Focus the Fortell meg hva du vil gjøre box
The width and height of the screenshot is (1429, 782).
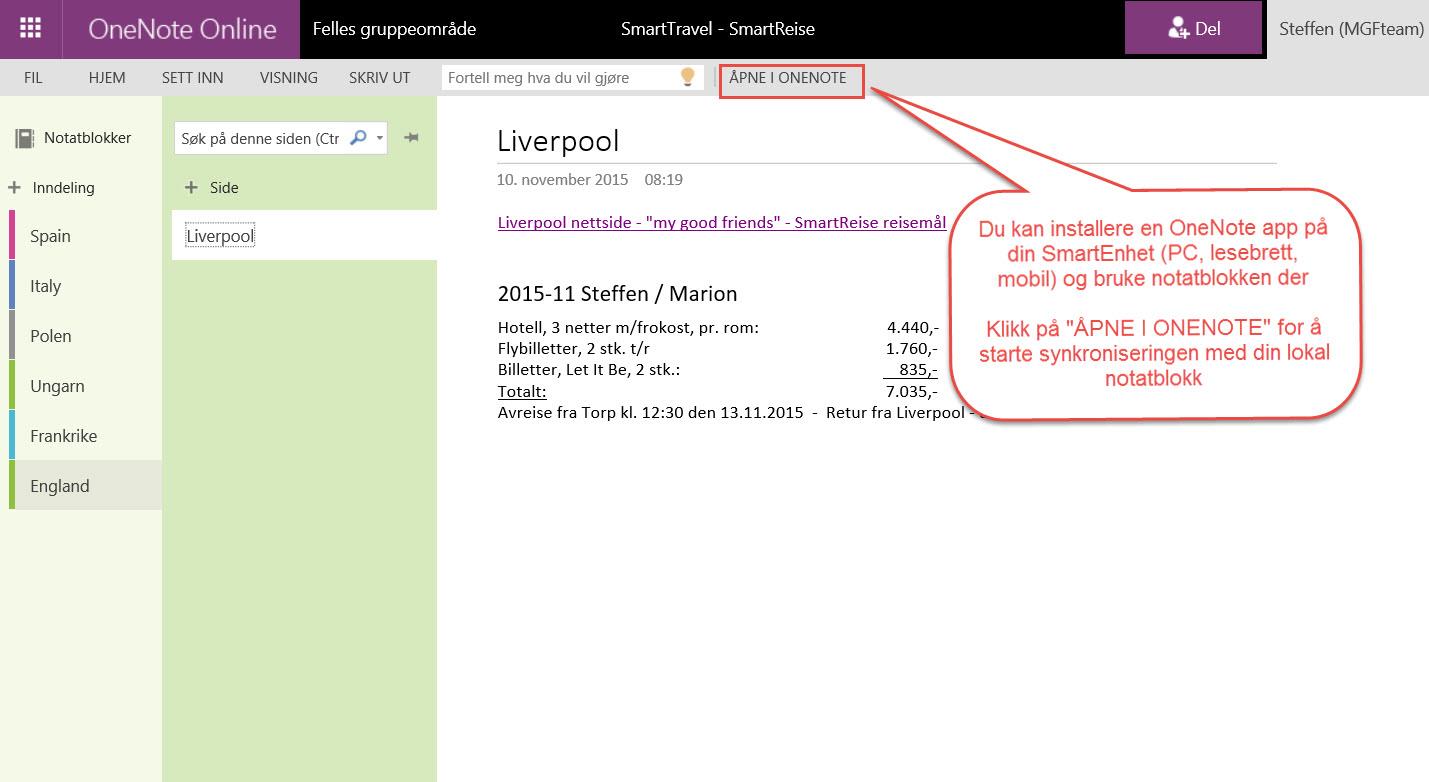(573, 77)
